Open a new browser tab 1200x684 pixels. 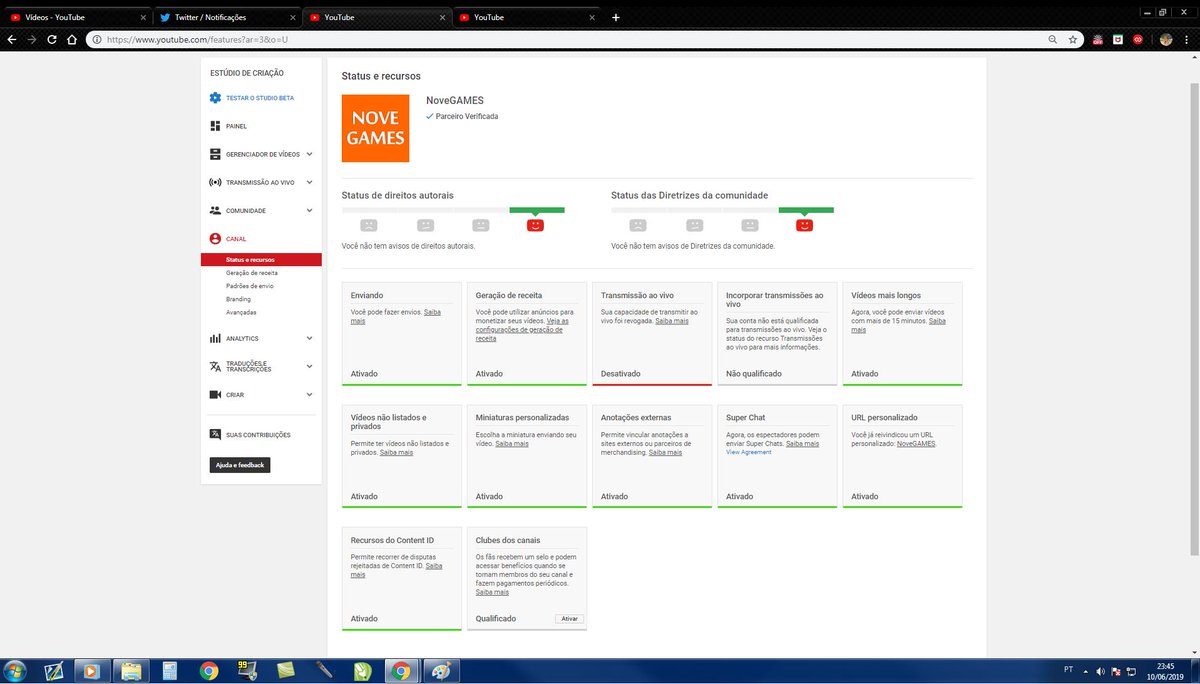[x=615, y=17]
